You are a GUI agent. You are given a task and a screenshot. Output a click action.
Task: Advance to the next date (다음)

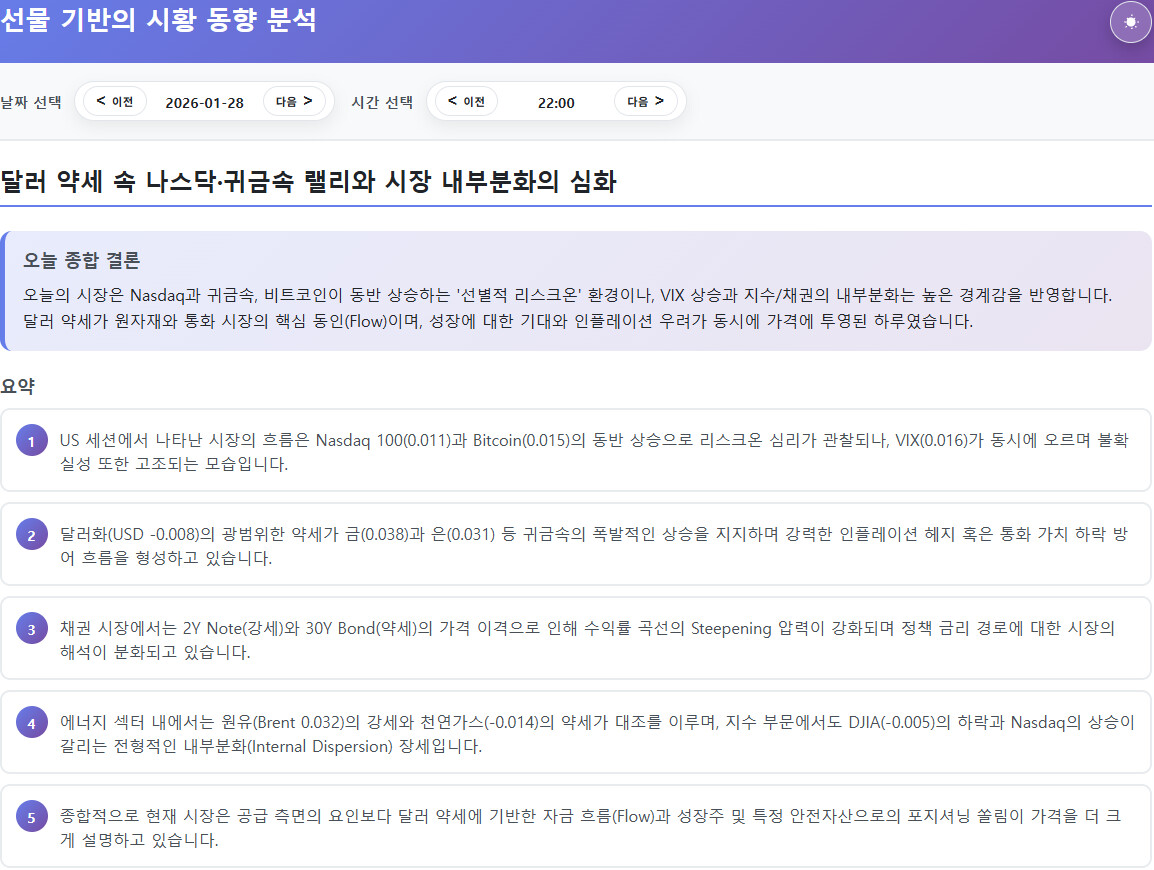pos(294,101)
